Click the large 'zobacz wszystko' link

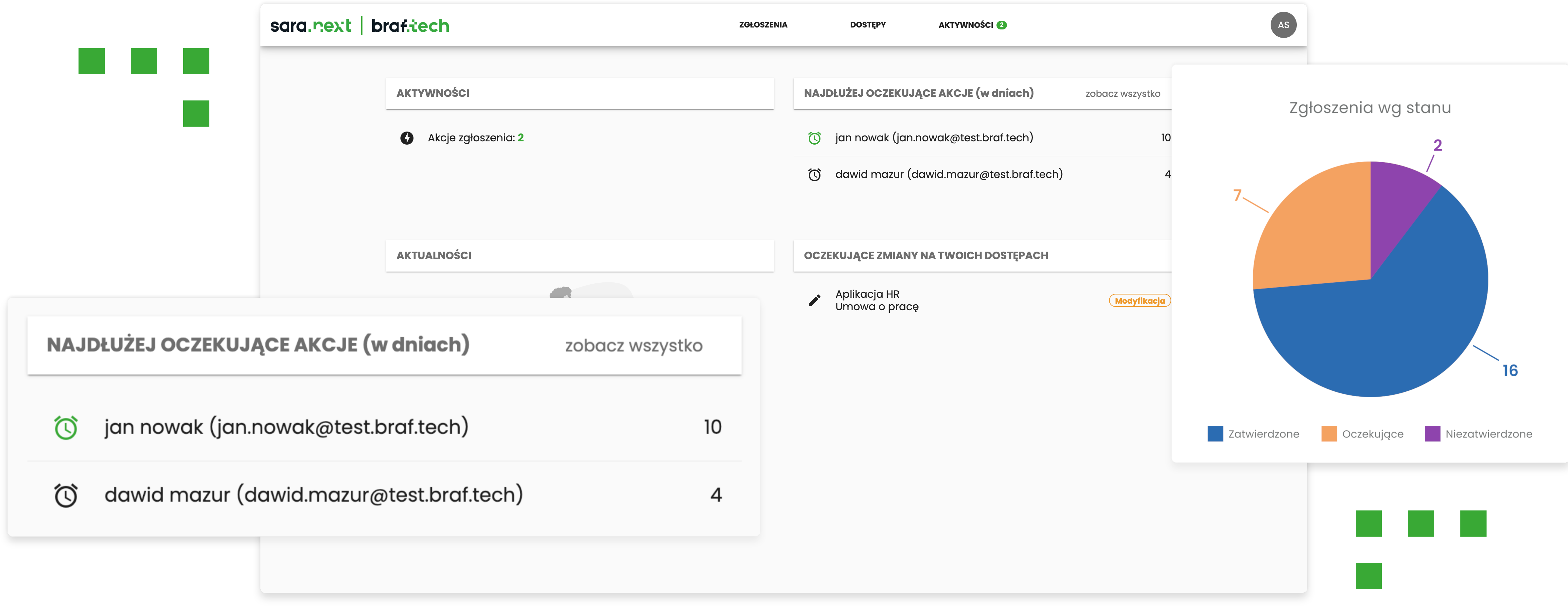(x=633, y=345)
